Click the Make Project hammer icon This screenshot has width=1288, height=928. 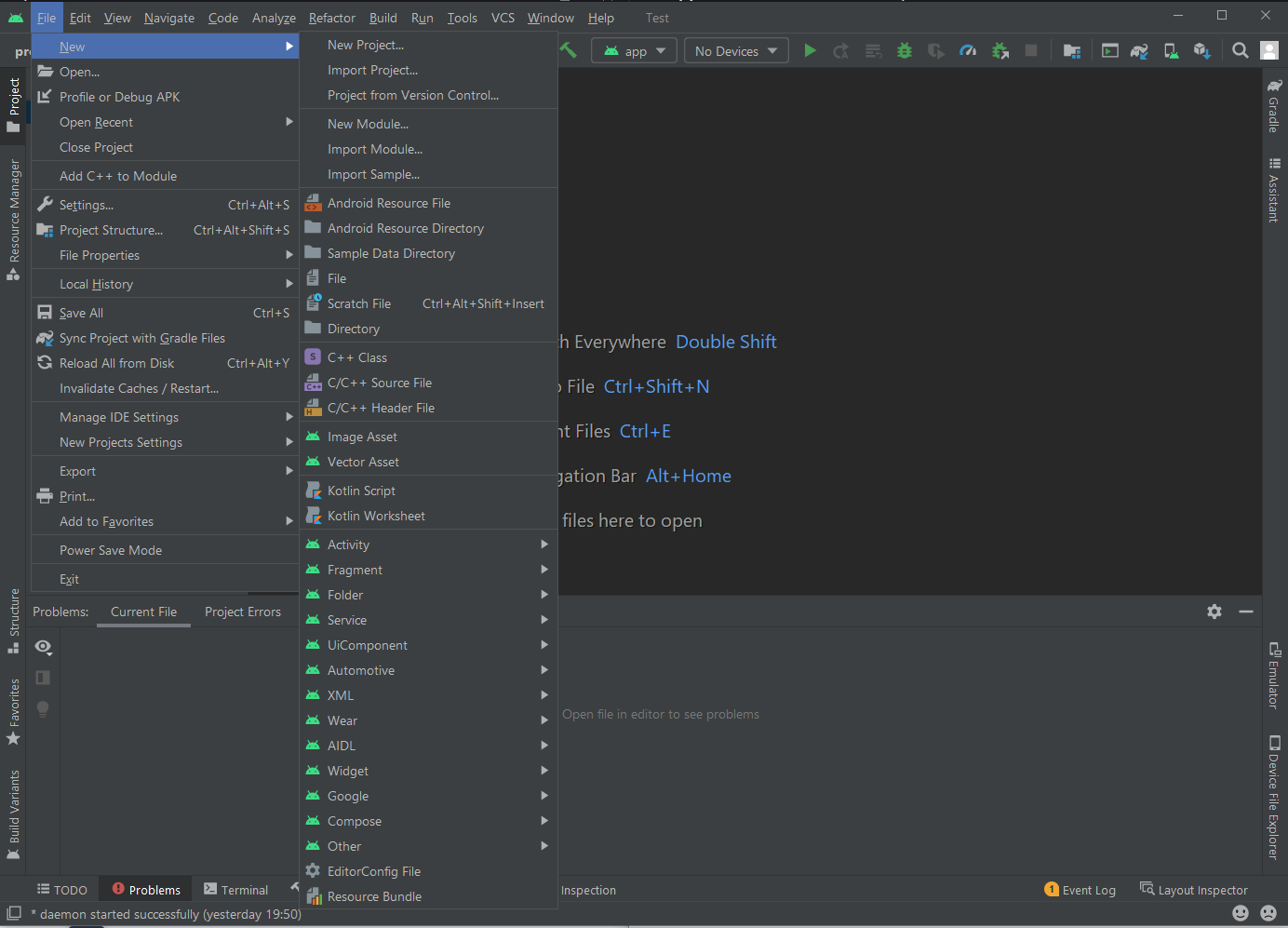(x=569, y=50)
